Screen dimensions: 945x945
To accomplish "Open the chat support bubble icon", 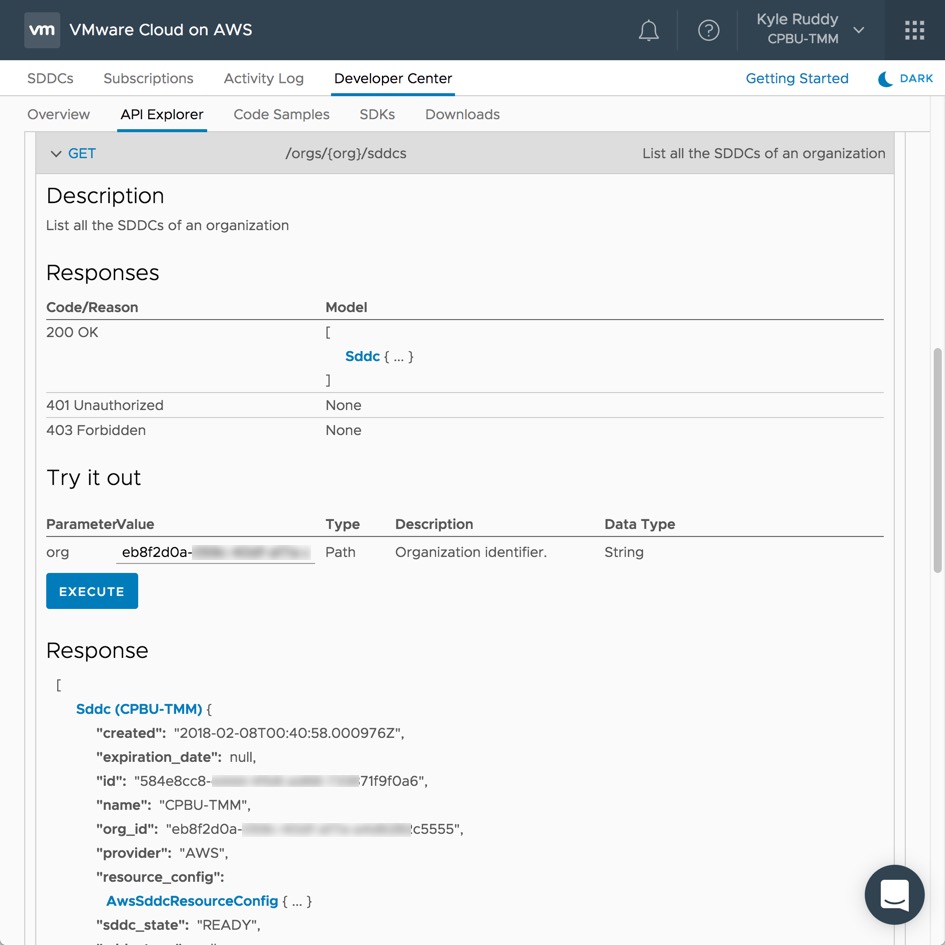I will click(894, 894).
